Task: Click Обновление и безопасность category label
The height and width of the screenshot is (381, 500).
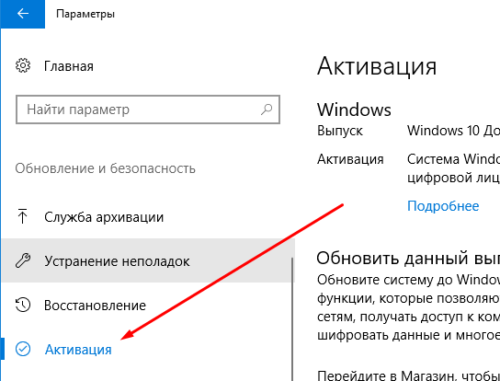Action: (105, 168)
